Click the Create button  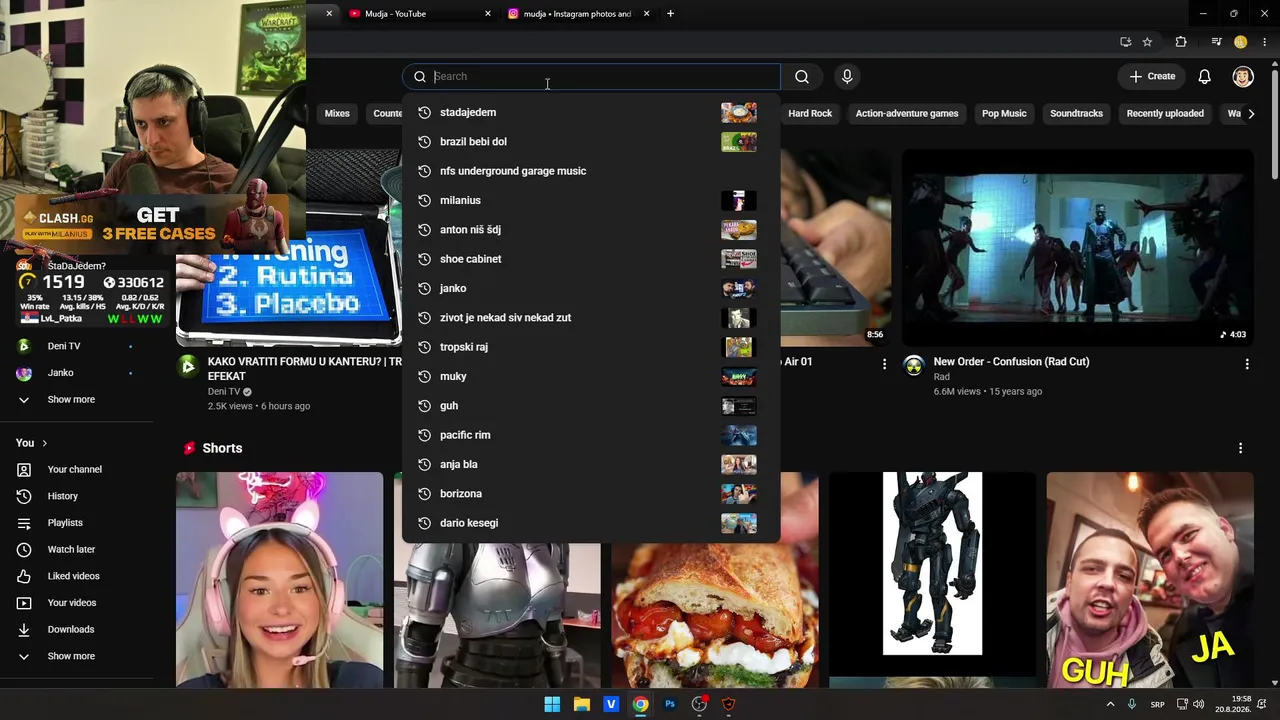pos(1152,76)
